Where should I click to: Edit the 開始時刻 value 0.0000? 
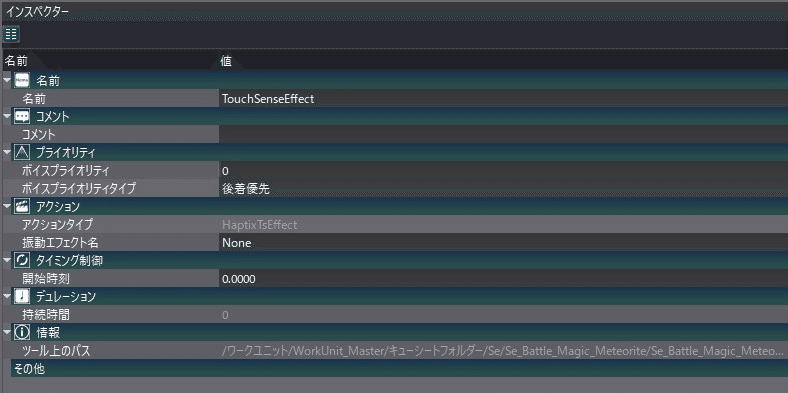(503, 278)
